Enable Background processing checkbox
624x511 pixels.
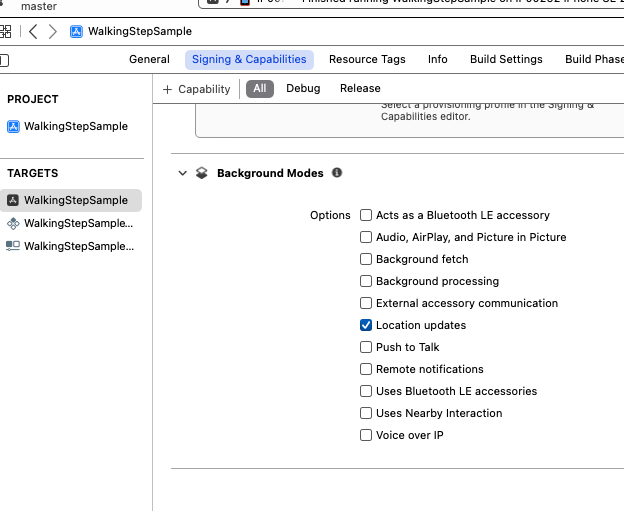click(366, 281)
